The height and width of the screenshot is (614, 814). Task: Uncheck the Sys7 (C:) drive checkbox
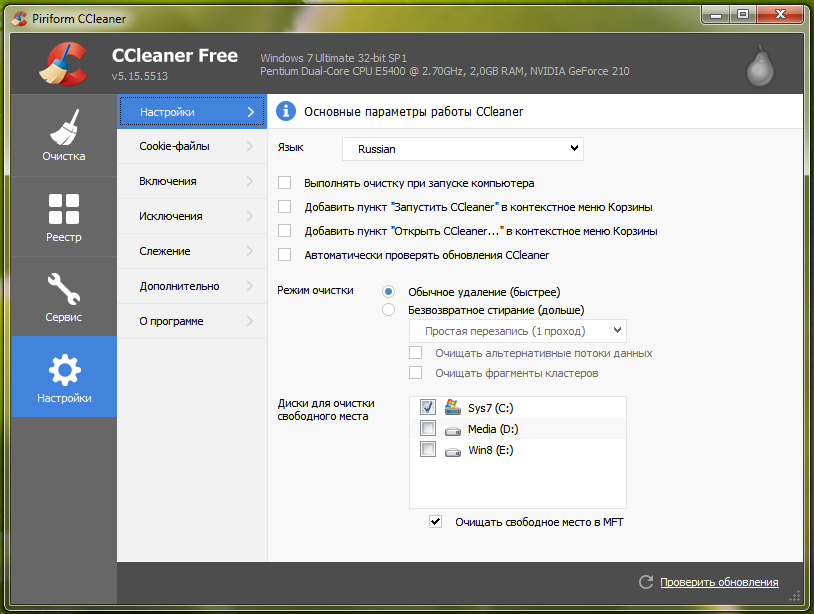(x=428, y=407)
